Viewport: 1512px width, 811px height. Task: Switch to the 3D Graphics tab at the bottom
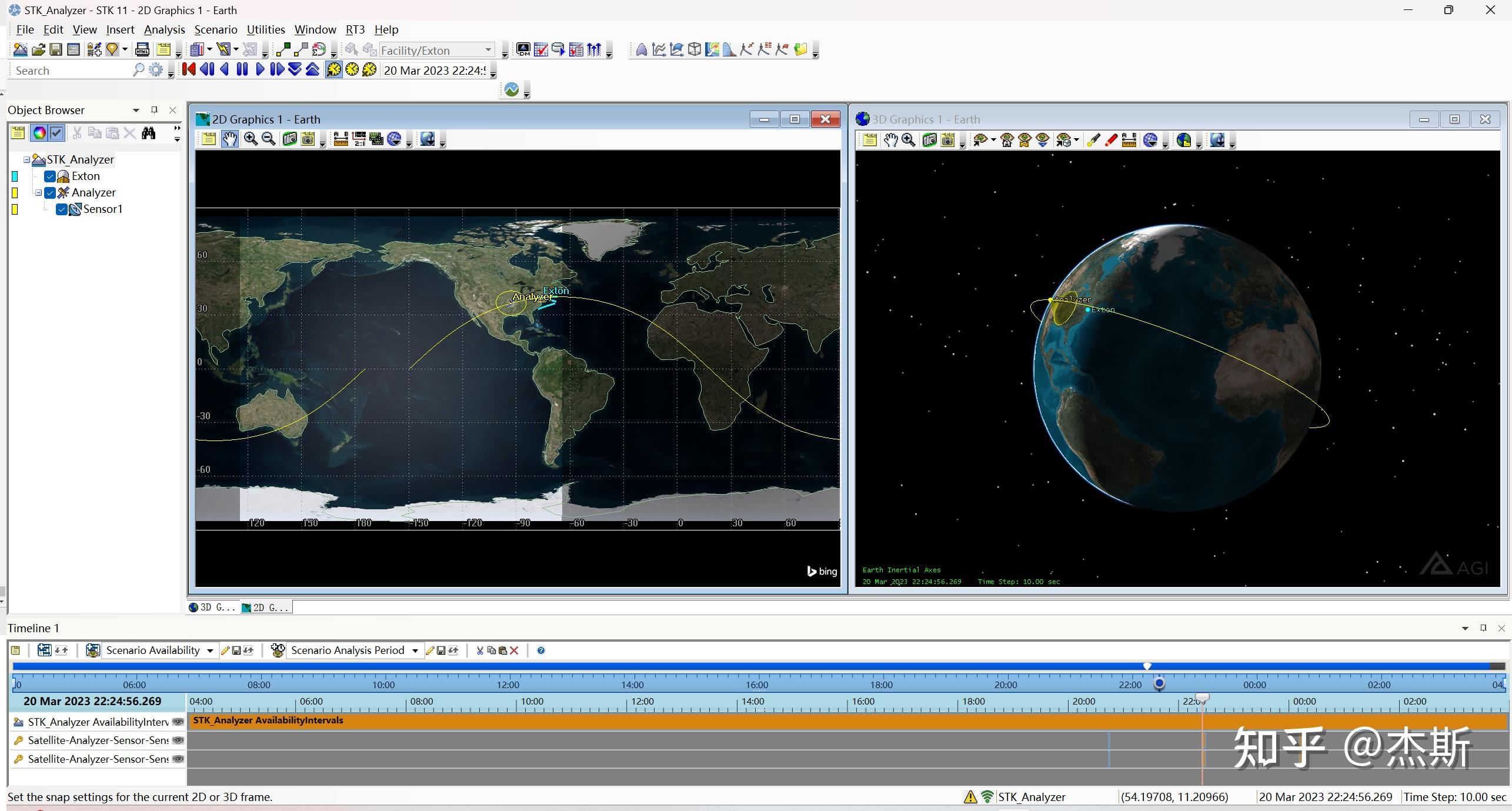(213, 608)
